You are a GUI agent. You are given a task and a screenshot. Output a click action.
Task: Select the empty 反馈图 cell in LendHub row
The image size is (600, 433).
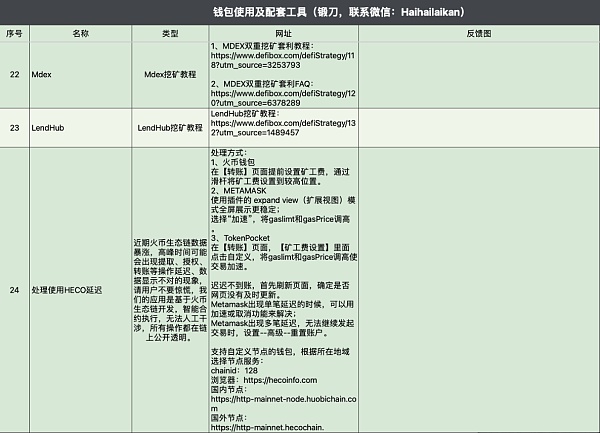(479, 128)
